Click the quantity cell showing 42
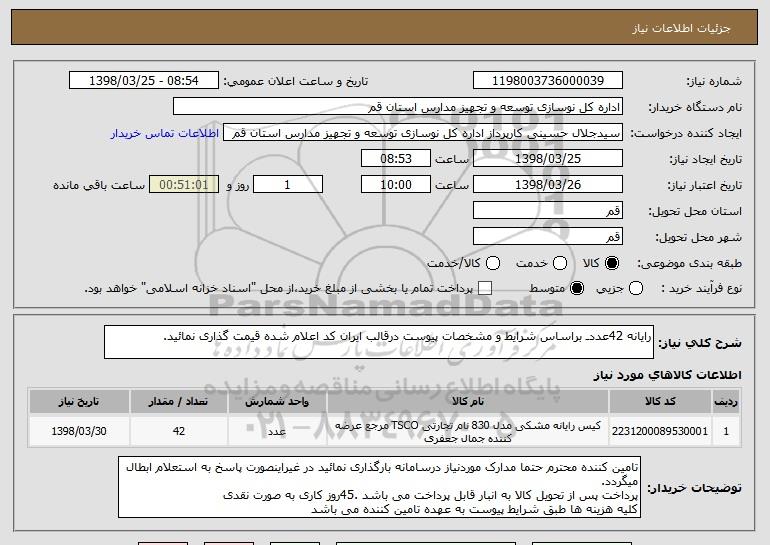This screenshot has height=545, width=770. click(x=178, y=431)
